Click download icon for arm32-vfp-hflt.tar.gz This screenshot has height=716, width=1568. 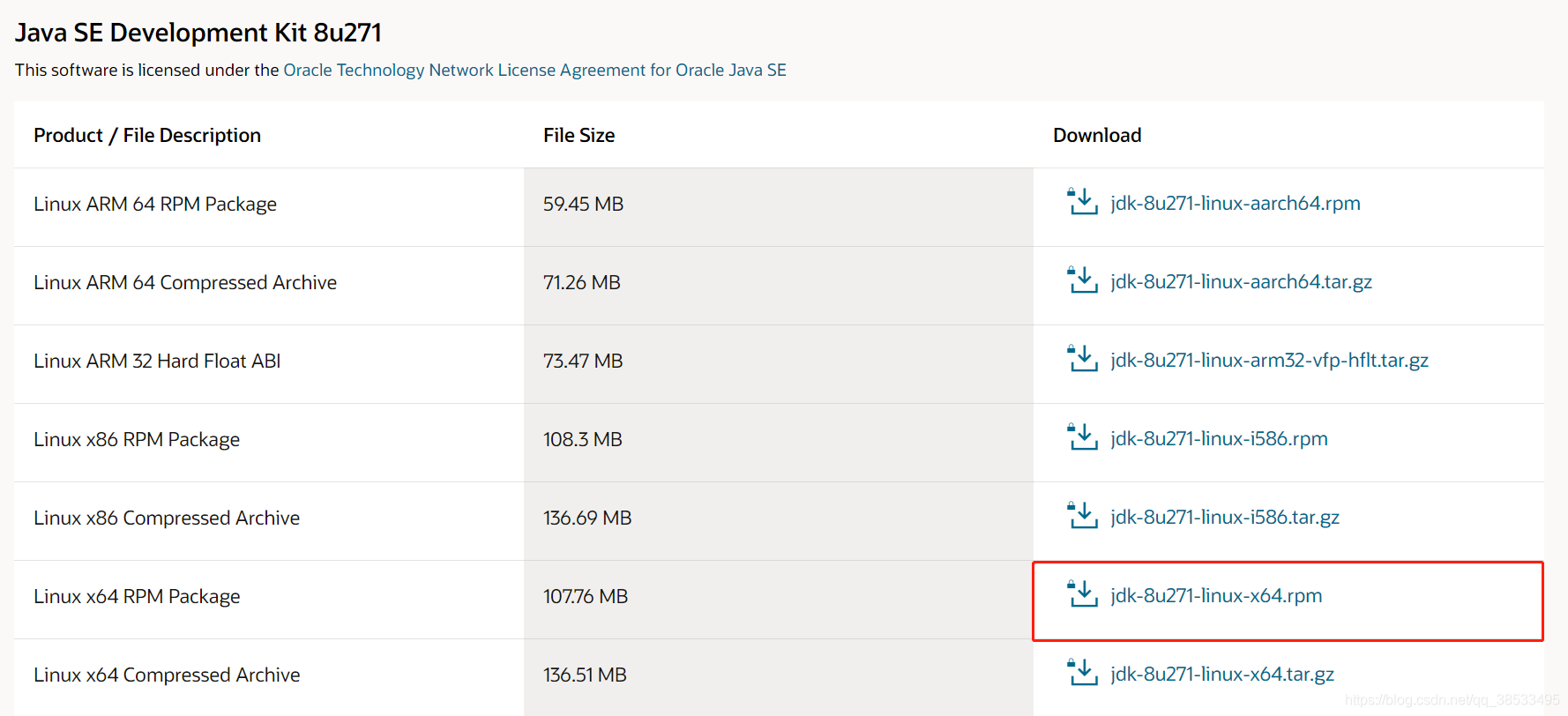[1082, 359]
